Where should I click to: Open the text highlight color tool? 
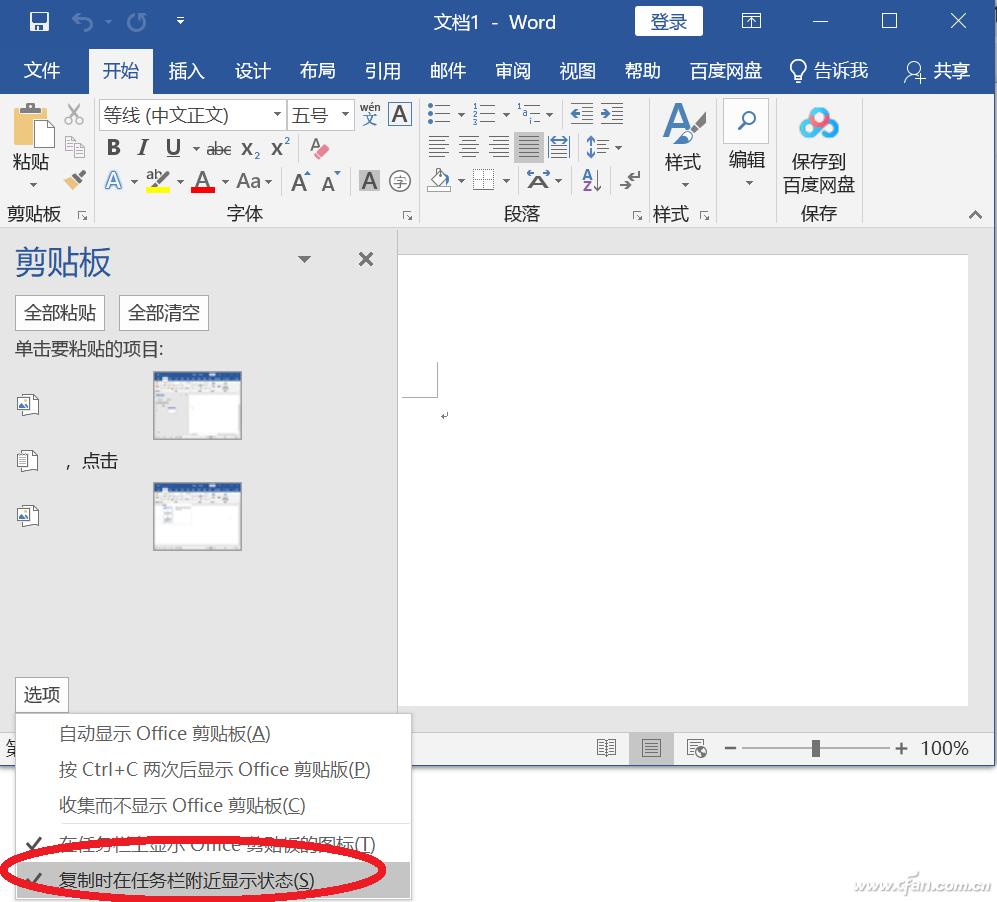click(x=158, y=180)
